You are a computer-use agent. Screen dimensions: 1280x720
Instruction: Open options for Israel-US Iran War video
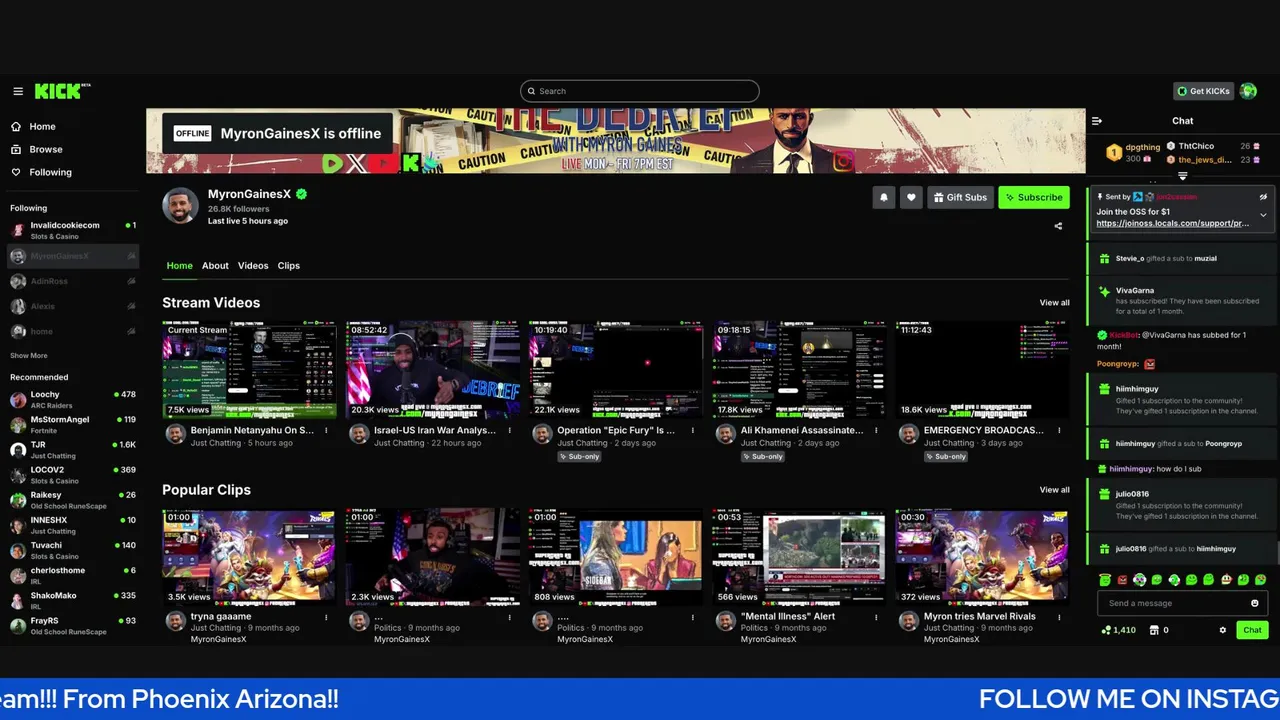point(510,431)
